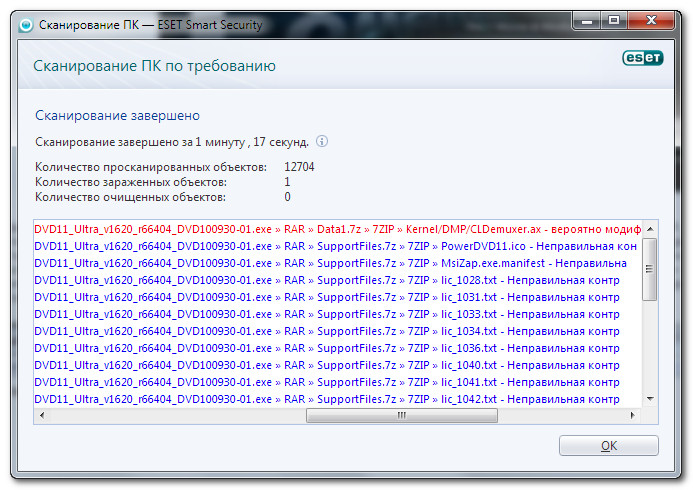The width and height of the screenshot is (693, 490).
Task: Click the cleaned objects count value 0
Action: (x=287, y=197)
